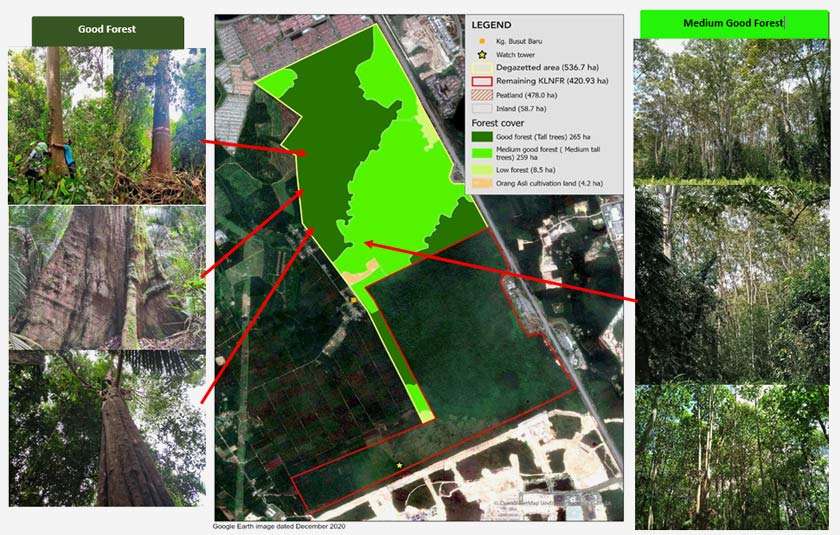Screen dimensions: 840x535
Task: Click the Medium Good Forest header label
Action: click(733, 23)
